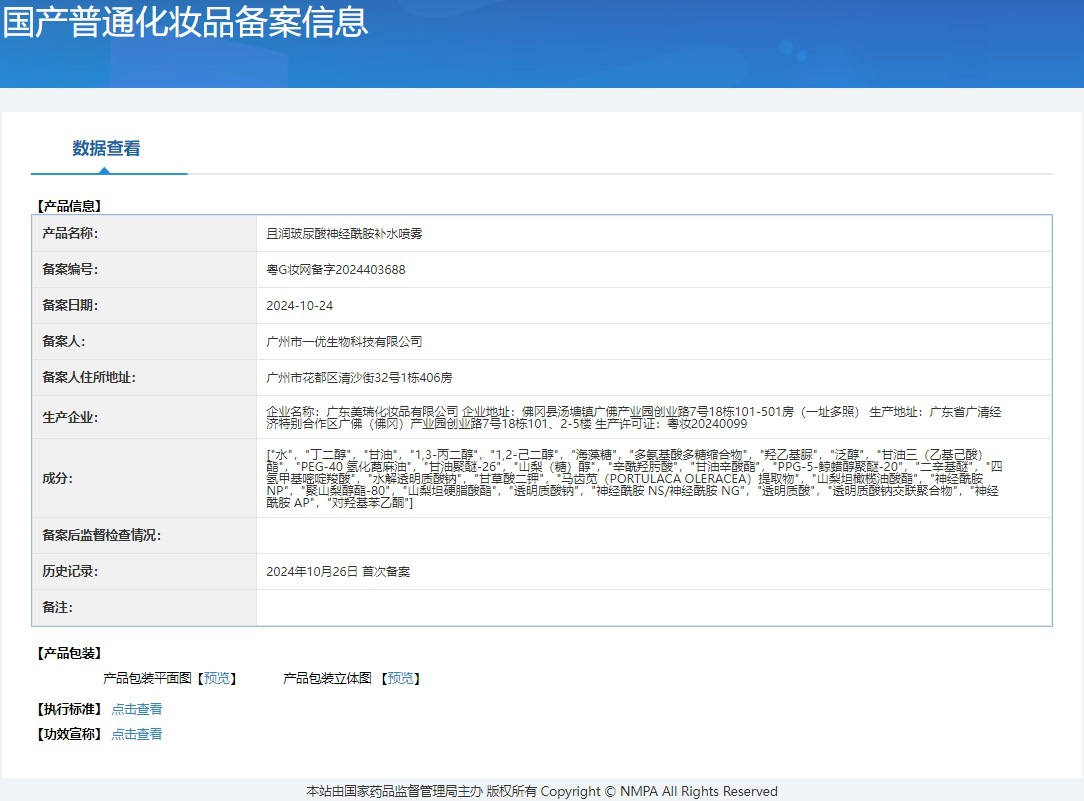The image size is (1084, 801).
Task: Click the 备案编号 label cell
Action: [144, 270]
